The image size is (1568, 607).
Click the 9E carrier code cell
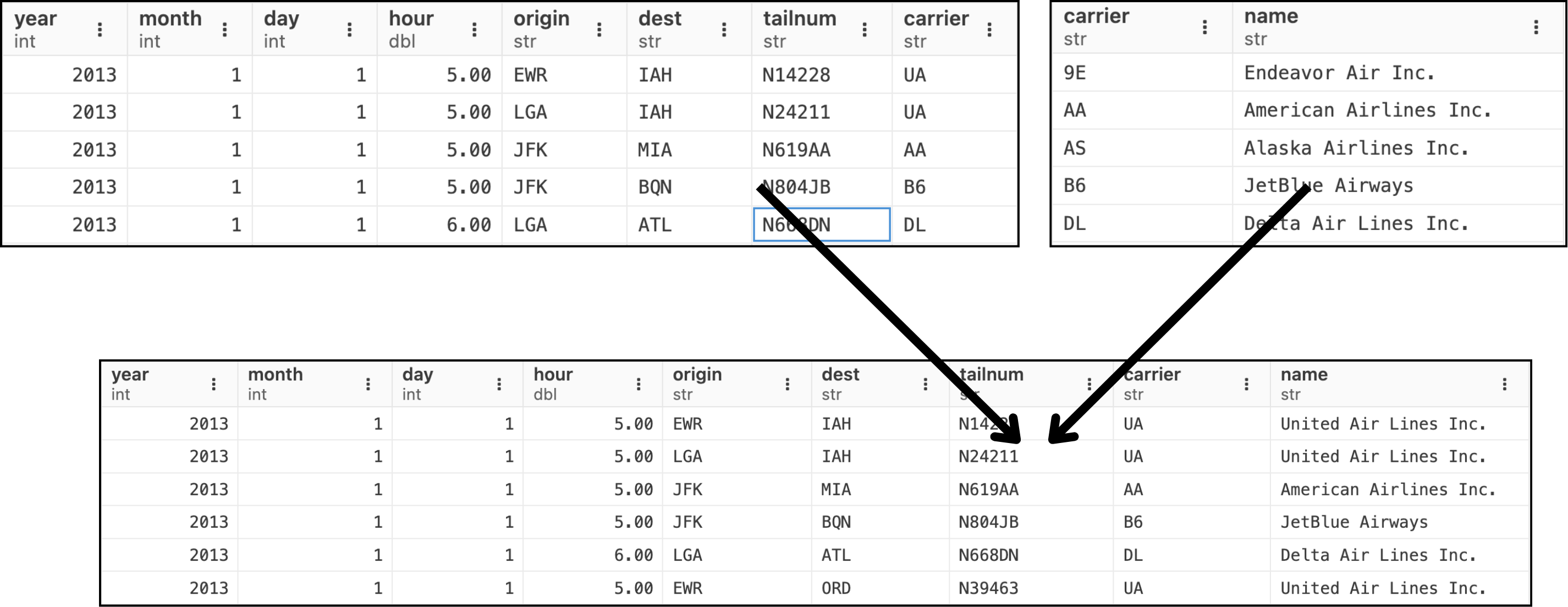(x=1075, y=73)
